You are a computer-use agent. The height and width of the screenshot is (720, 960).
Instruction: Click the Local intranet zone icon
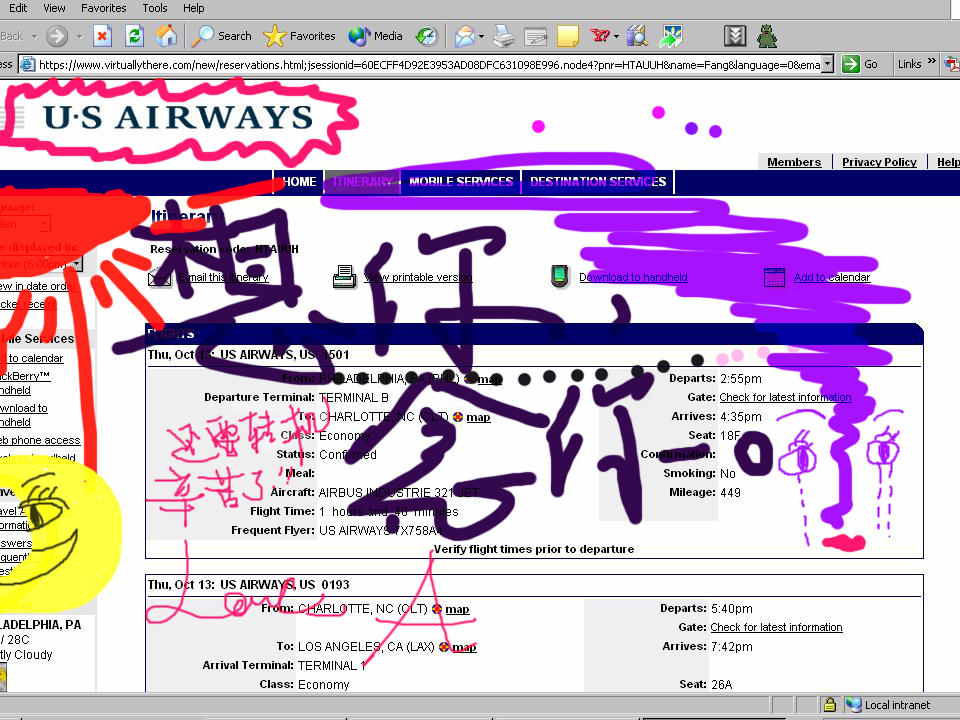(x=853, y=705)
